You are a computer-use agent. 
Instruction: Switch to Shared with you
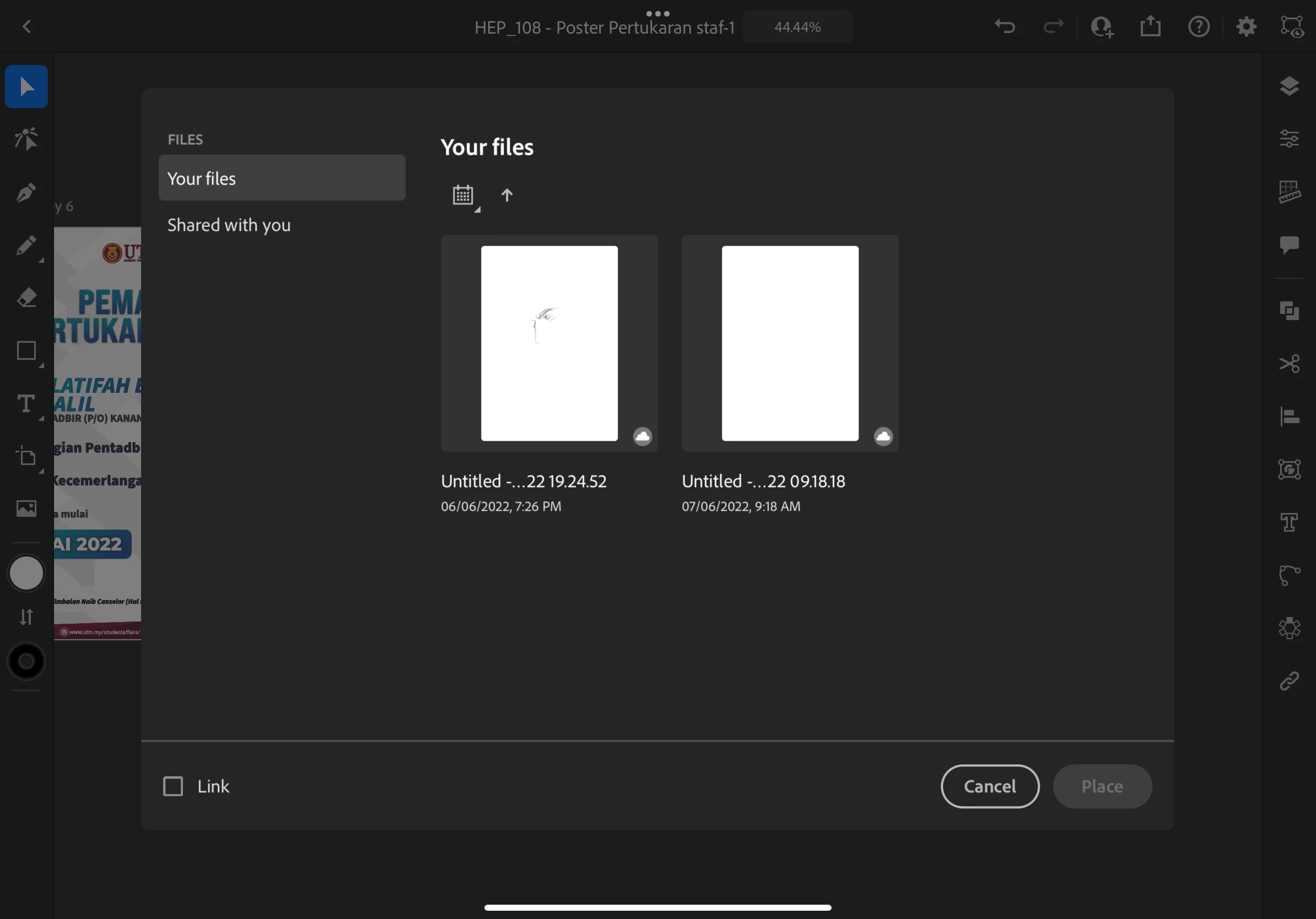229,225
